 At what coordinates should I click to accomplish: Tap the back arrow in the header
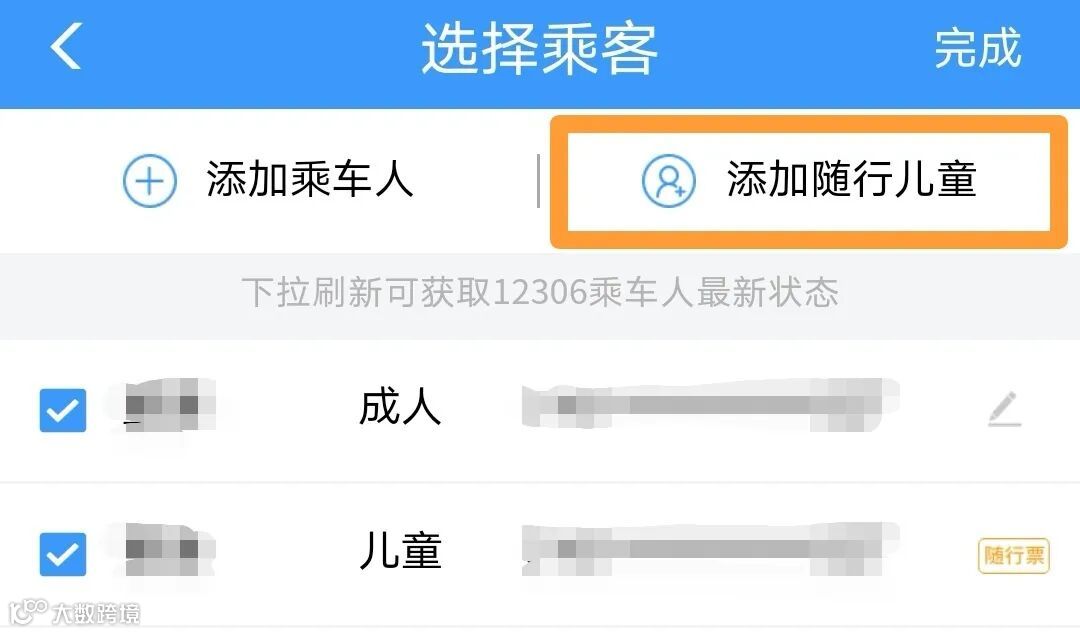[66, 46]
